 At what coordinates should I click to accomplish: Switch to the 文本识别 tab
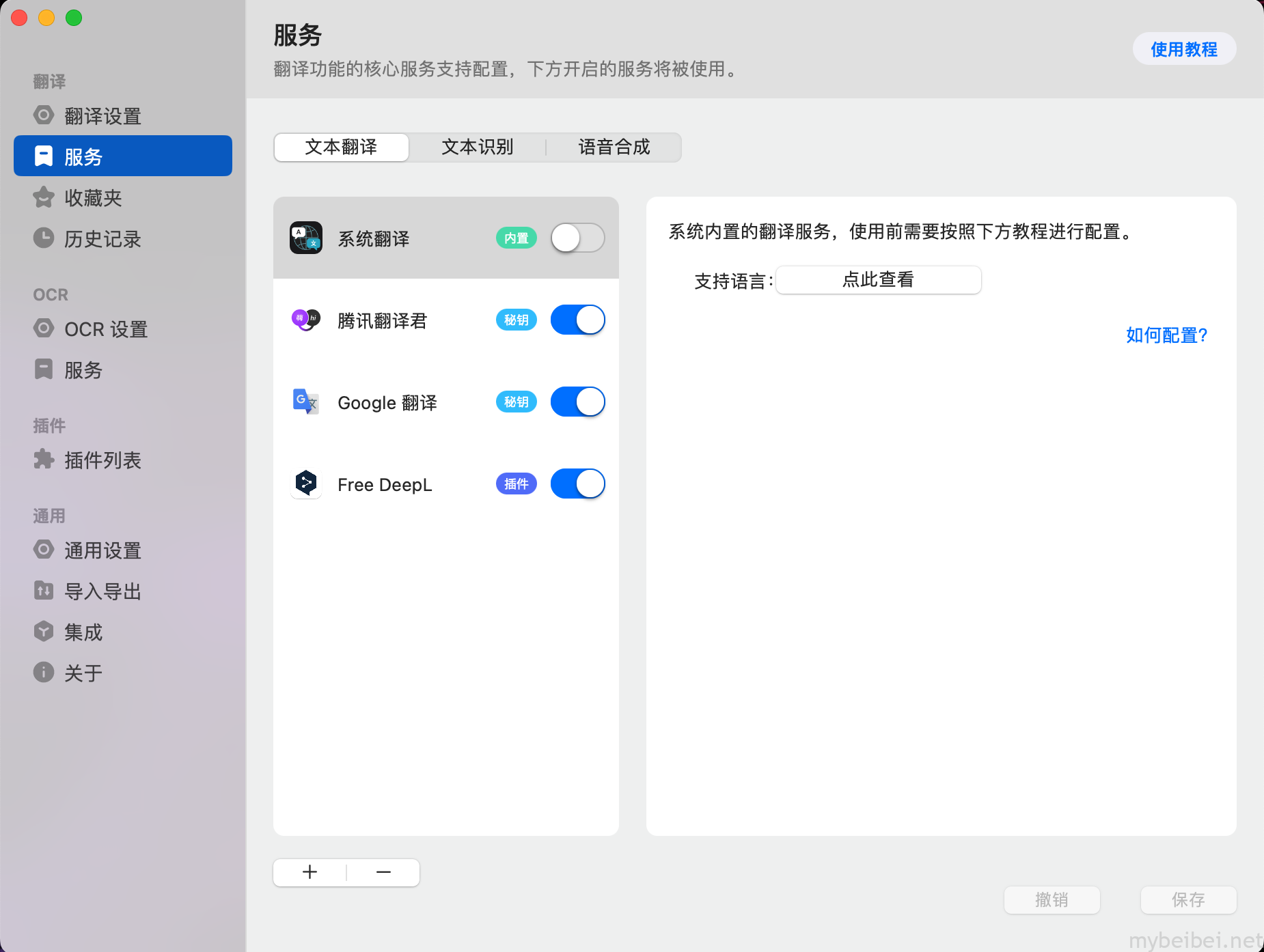(478, 147)
